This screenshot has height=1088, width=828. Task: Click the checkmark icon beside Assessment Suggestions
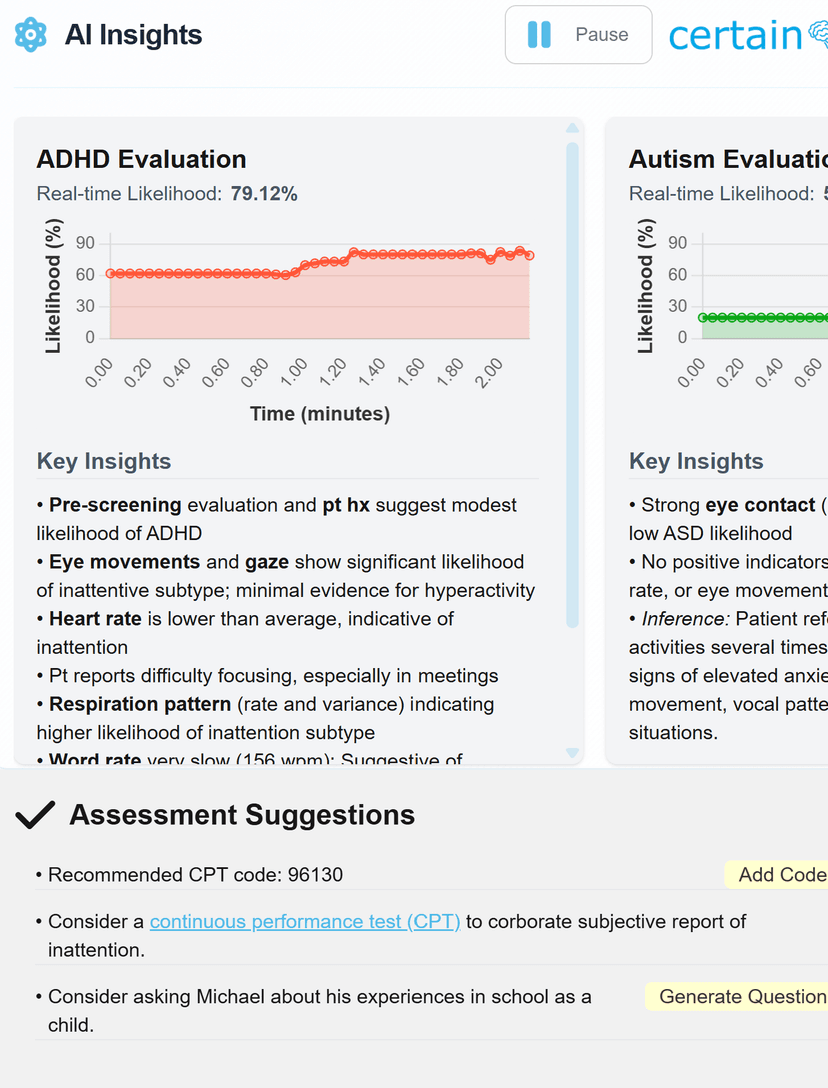(35, 814)
